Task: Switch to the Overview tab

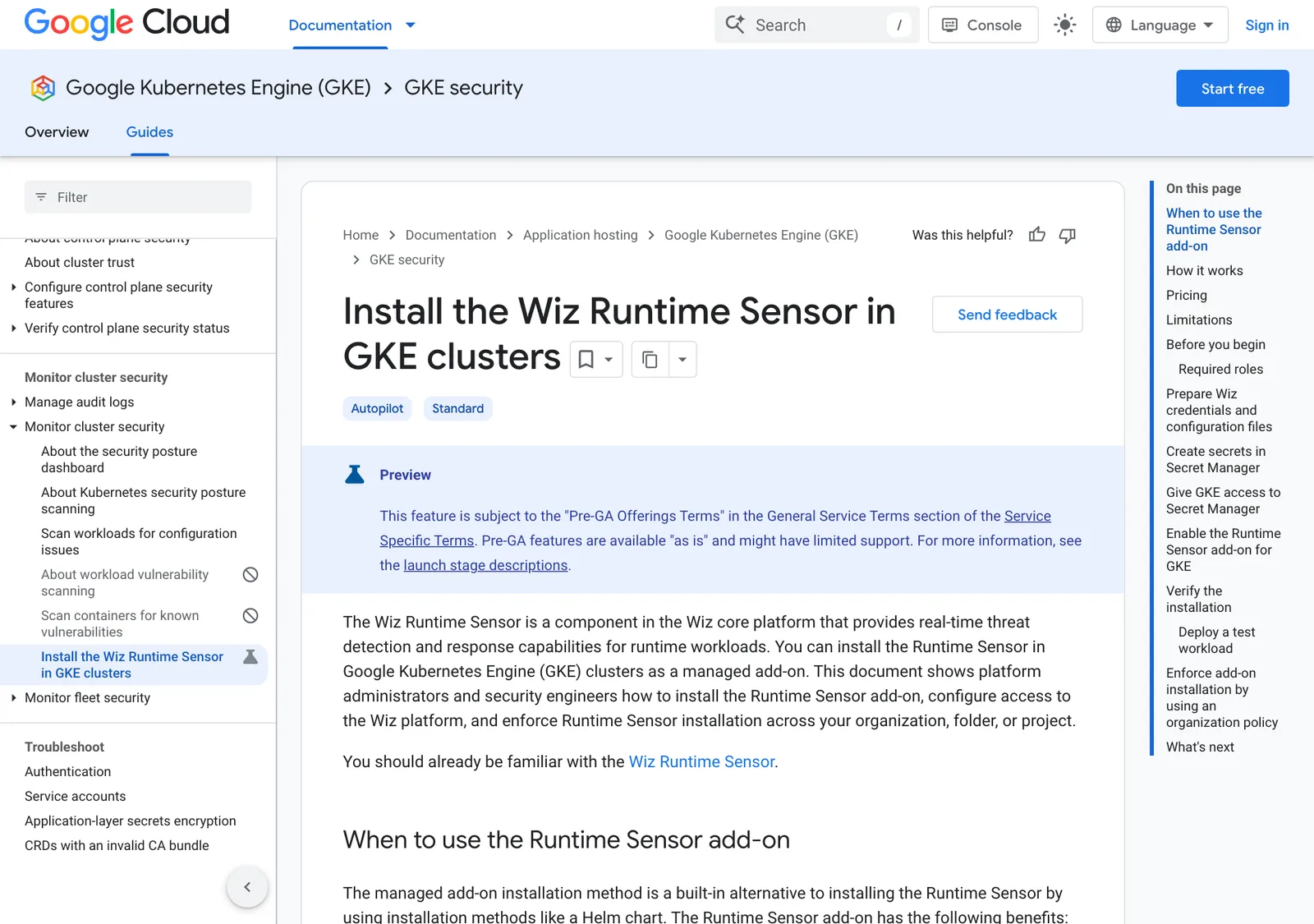Action: coord(57,132)
